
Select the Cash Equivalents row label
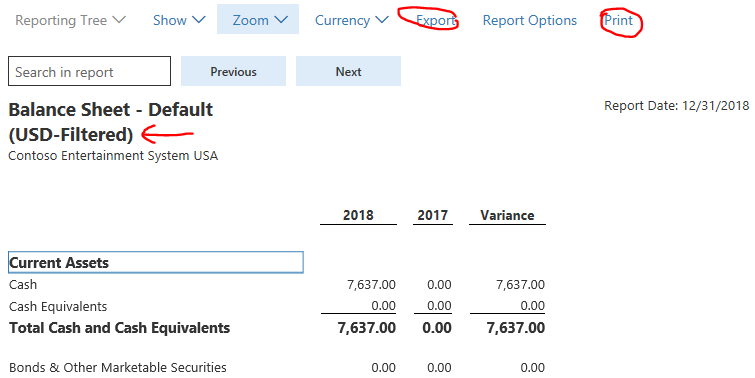58,307
